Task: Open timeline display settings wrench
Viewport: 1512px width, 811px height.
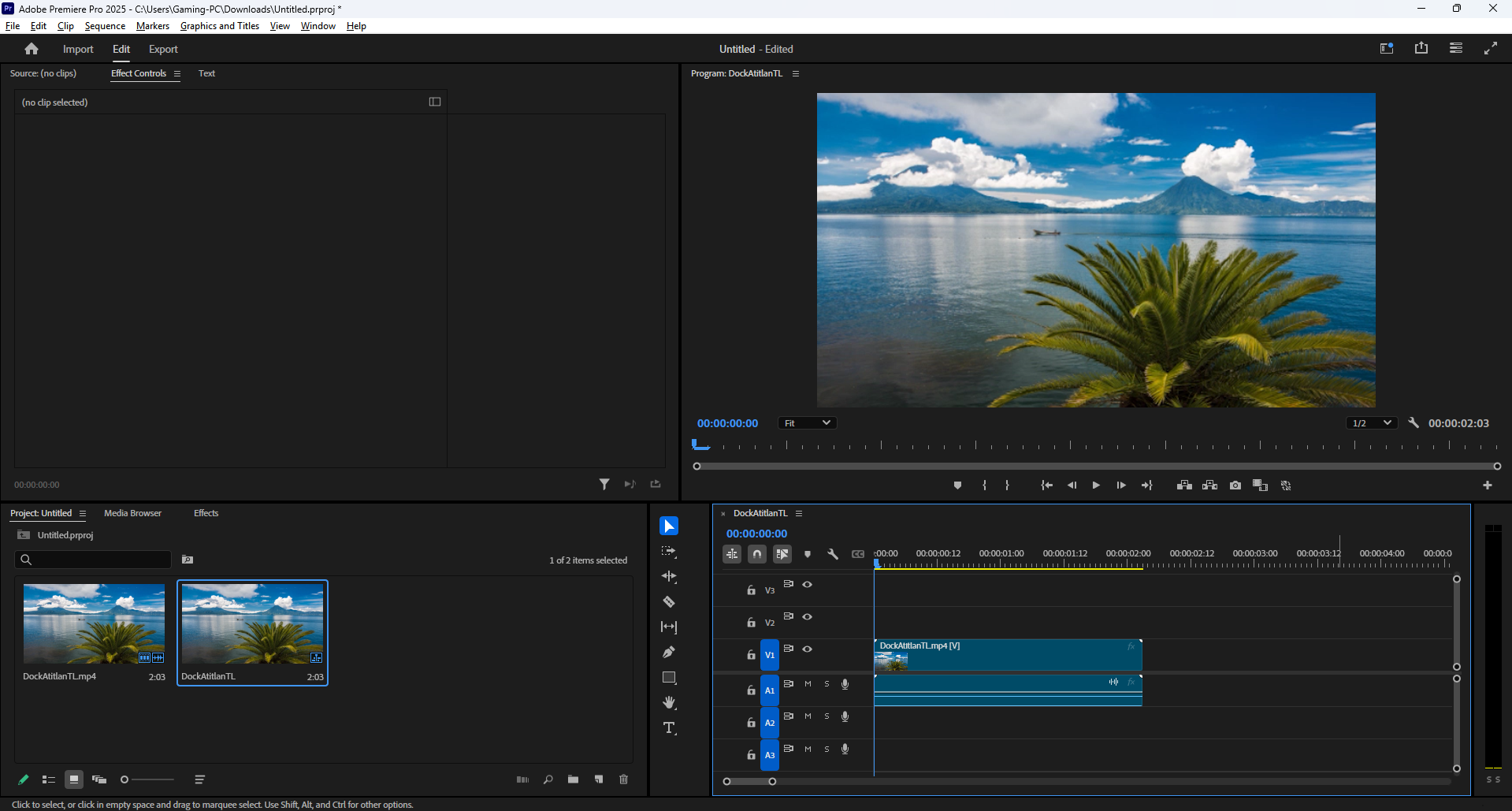Action: tap(833, 554)
